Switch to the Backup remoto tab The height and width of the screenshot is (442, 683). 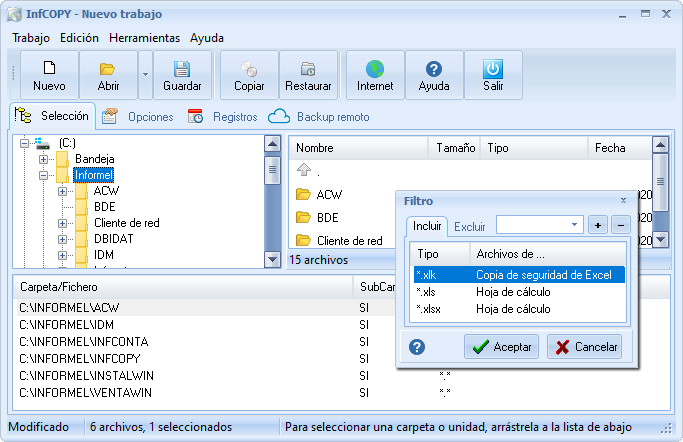point(319,117)
